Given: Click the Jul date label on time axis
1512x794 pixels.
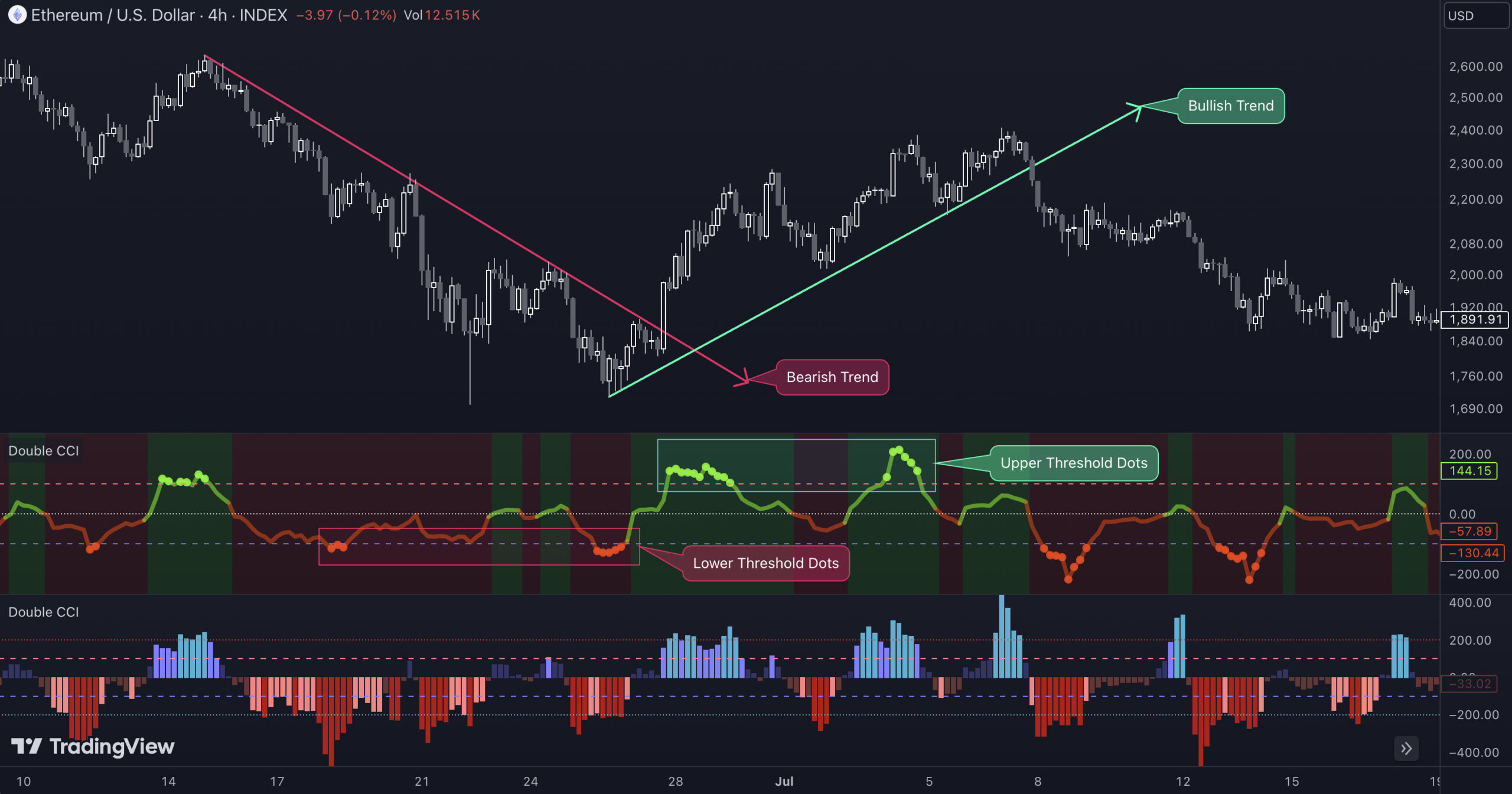Looking at the screenshot, I should 784,782.
